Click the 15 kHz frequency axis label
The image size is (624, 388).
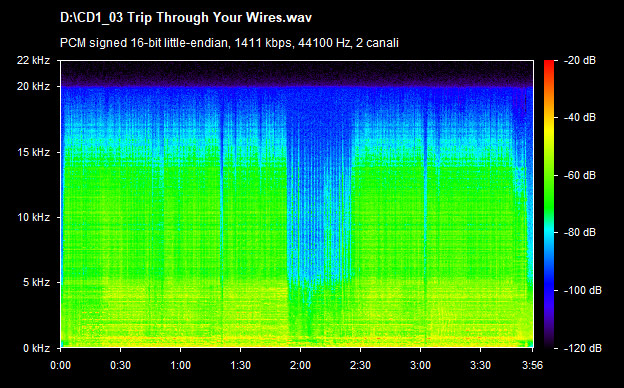(x=33, y=152)
